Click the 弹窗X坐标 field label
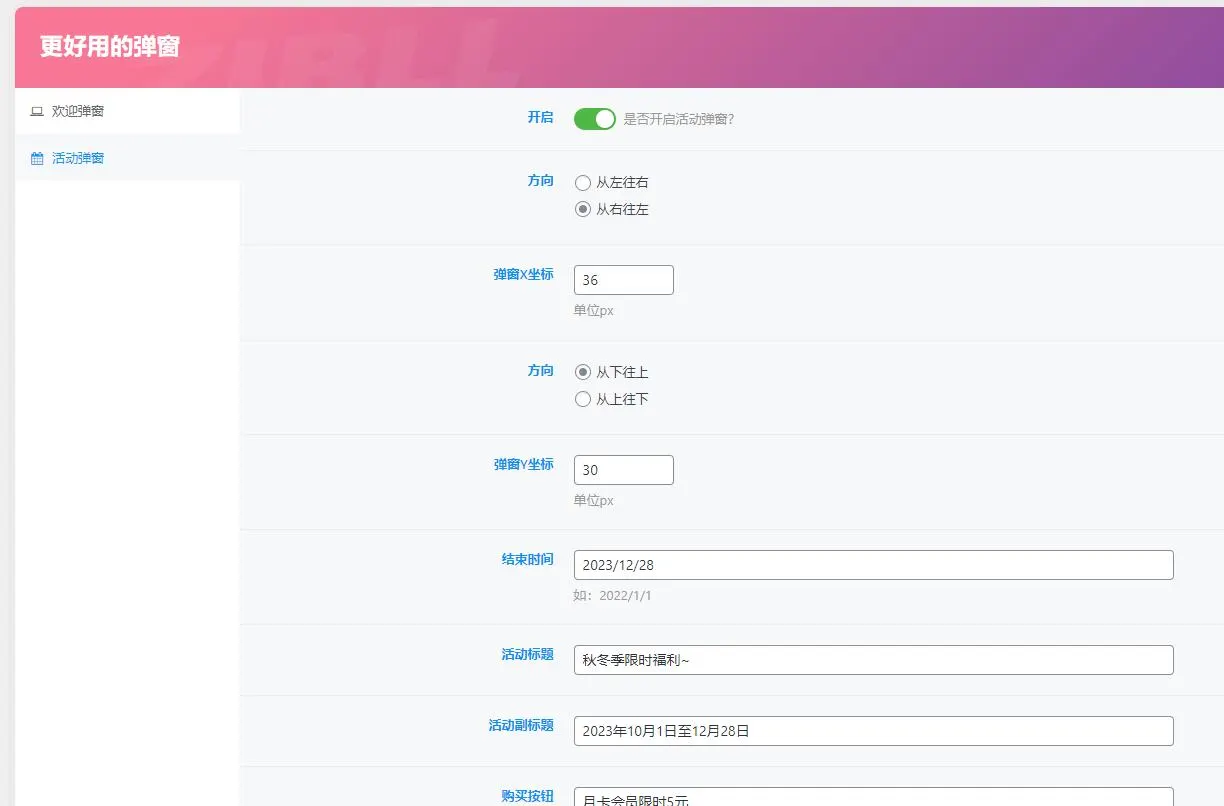This screenshot has width=1224, height=806. click(523, 274)
